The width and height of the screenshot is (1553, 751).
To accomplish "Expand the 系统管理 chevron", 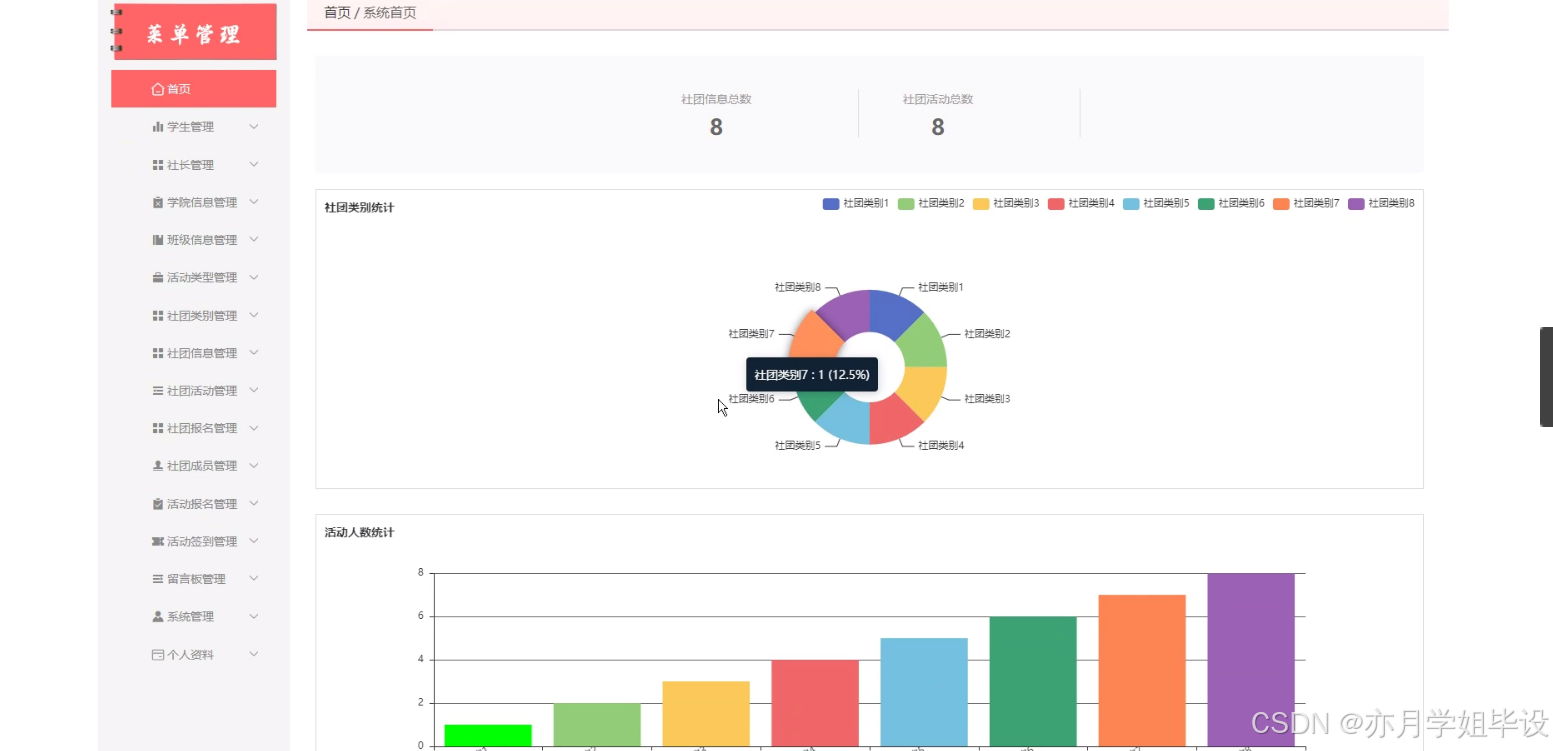I will pos(254,616).
